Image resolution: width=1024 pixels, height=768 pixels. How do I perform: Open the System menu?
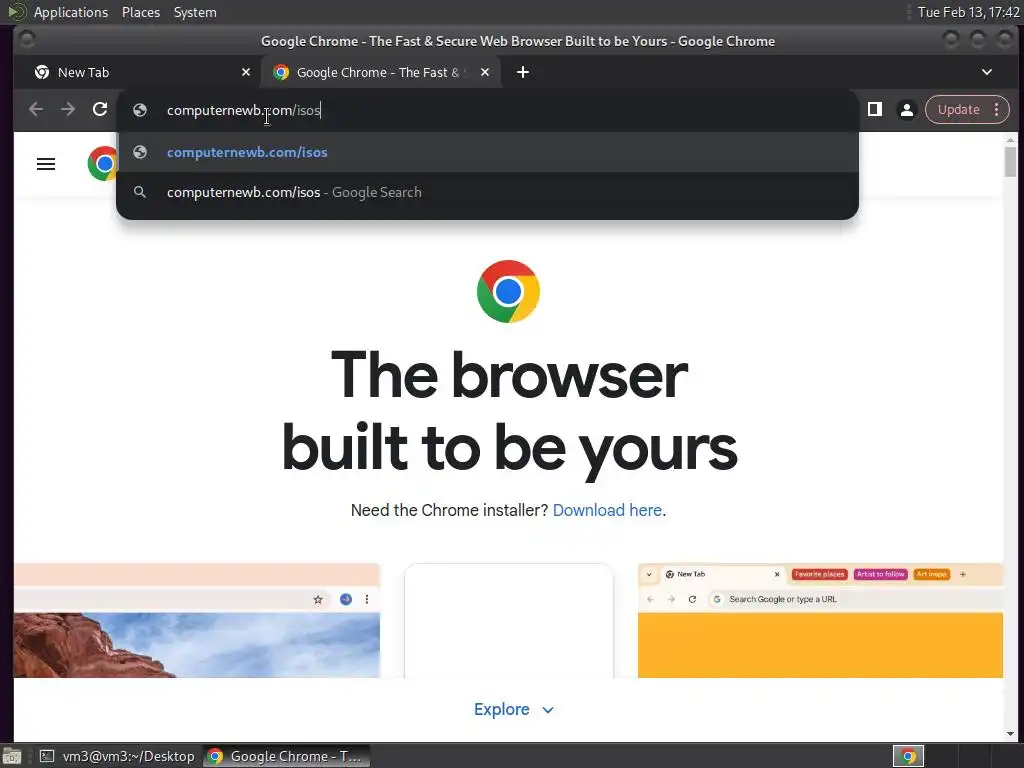[195, 12]
